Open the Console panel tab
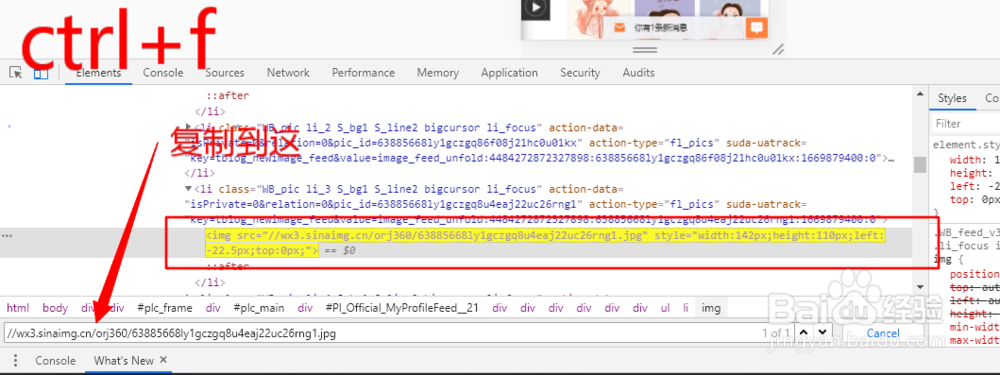The height and width of the screenshot is (375, 1000). pos(163,73)
